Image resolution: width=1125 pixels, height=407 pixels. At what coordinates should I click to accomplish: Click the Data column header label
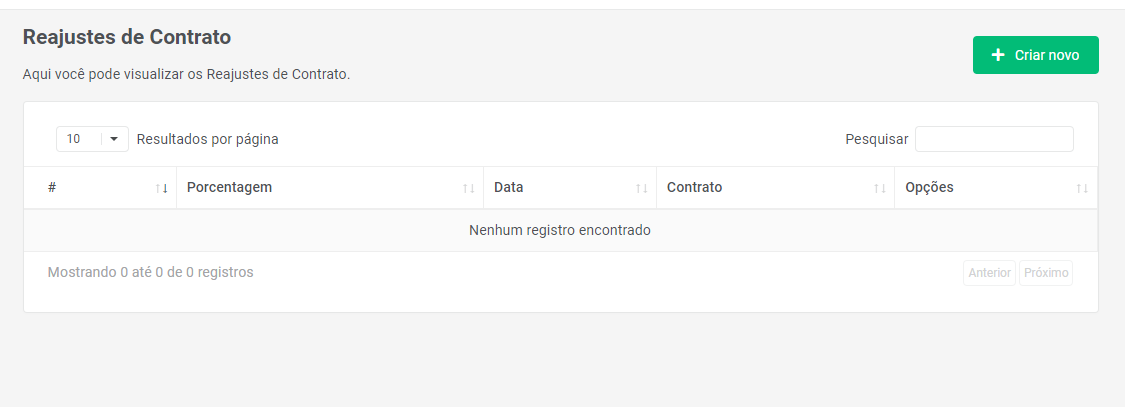click(508, 187)
